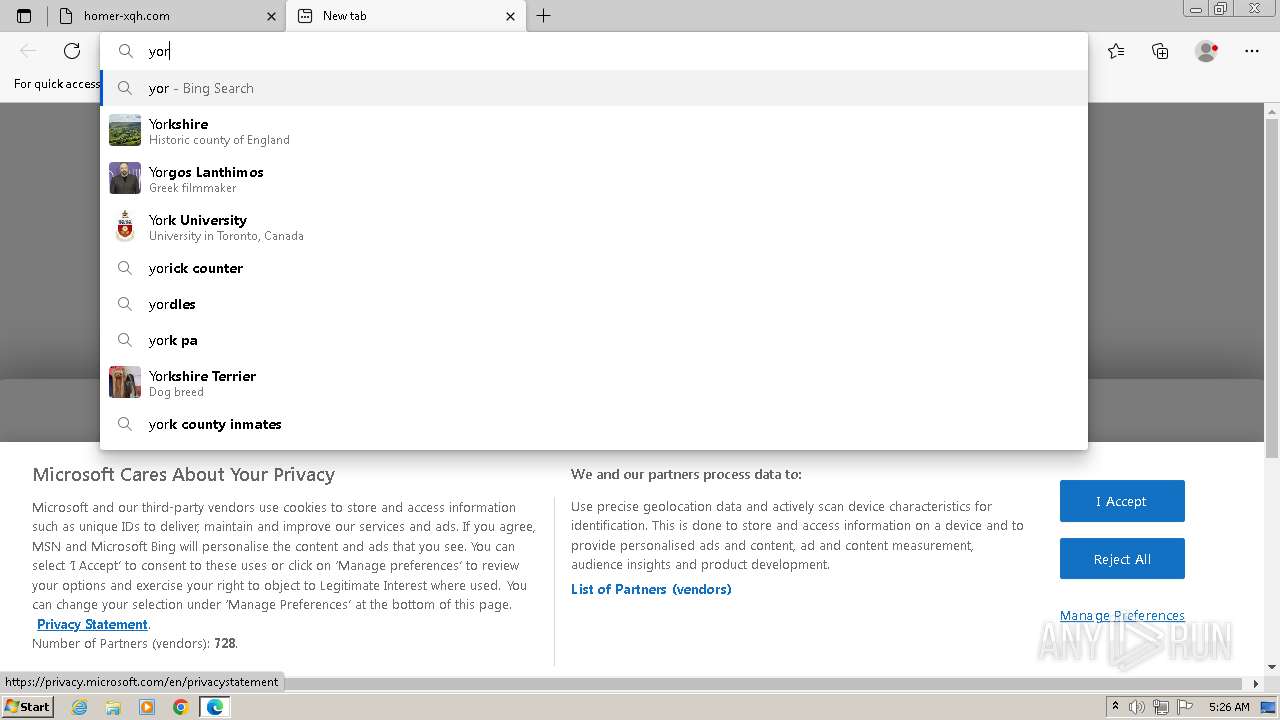The width and height of the screenshot is (1280, 720).
Task: Select 'yor - Bing Search' suggestion
Action: [x=594, y=88]
